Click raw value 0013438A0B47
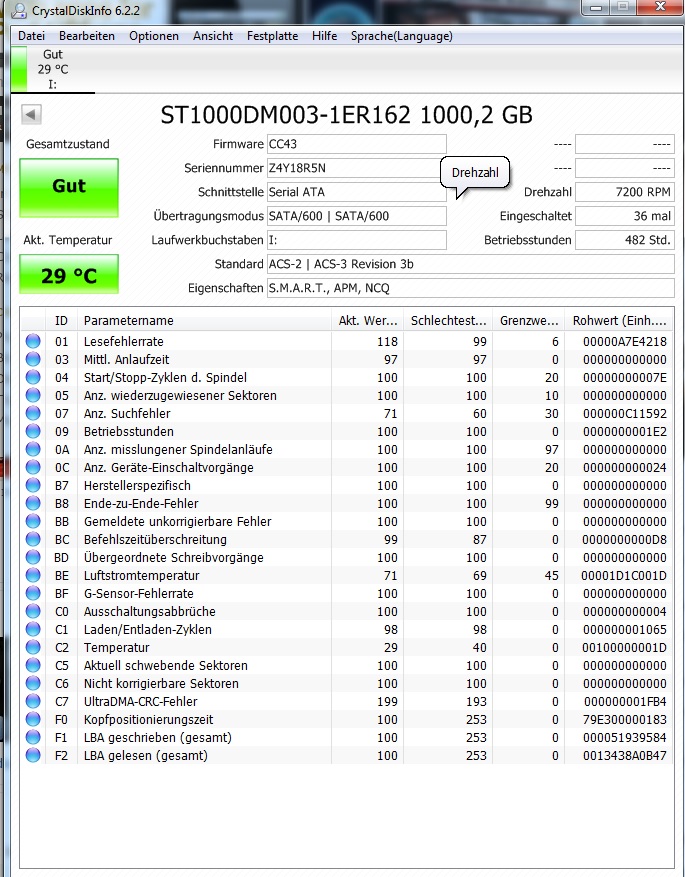This screenshot has width=685, height=877. point(625,755)
